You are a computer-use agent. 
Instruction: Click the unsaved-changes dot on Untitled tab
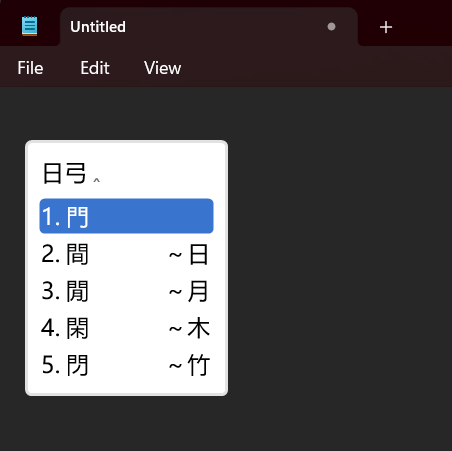tap(331, 27)
